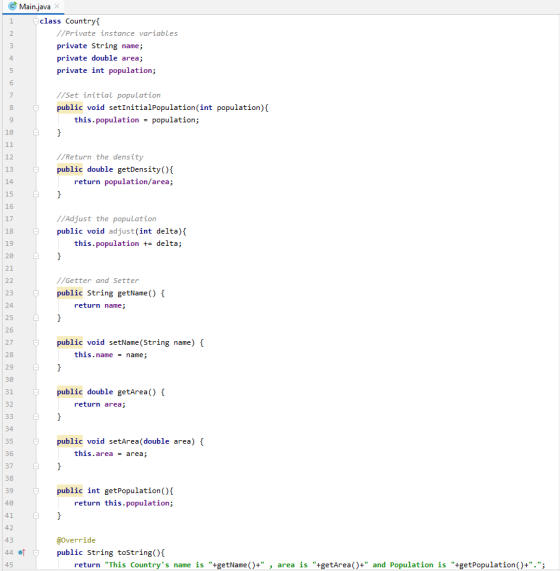Click method name 'getName' on line 23

(x=133, y=293)
